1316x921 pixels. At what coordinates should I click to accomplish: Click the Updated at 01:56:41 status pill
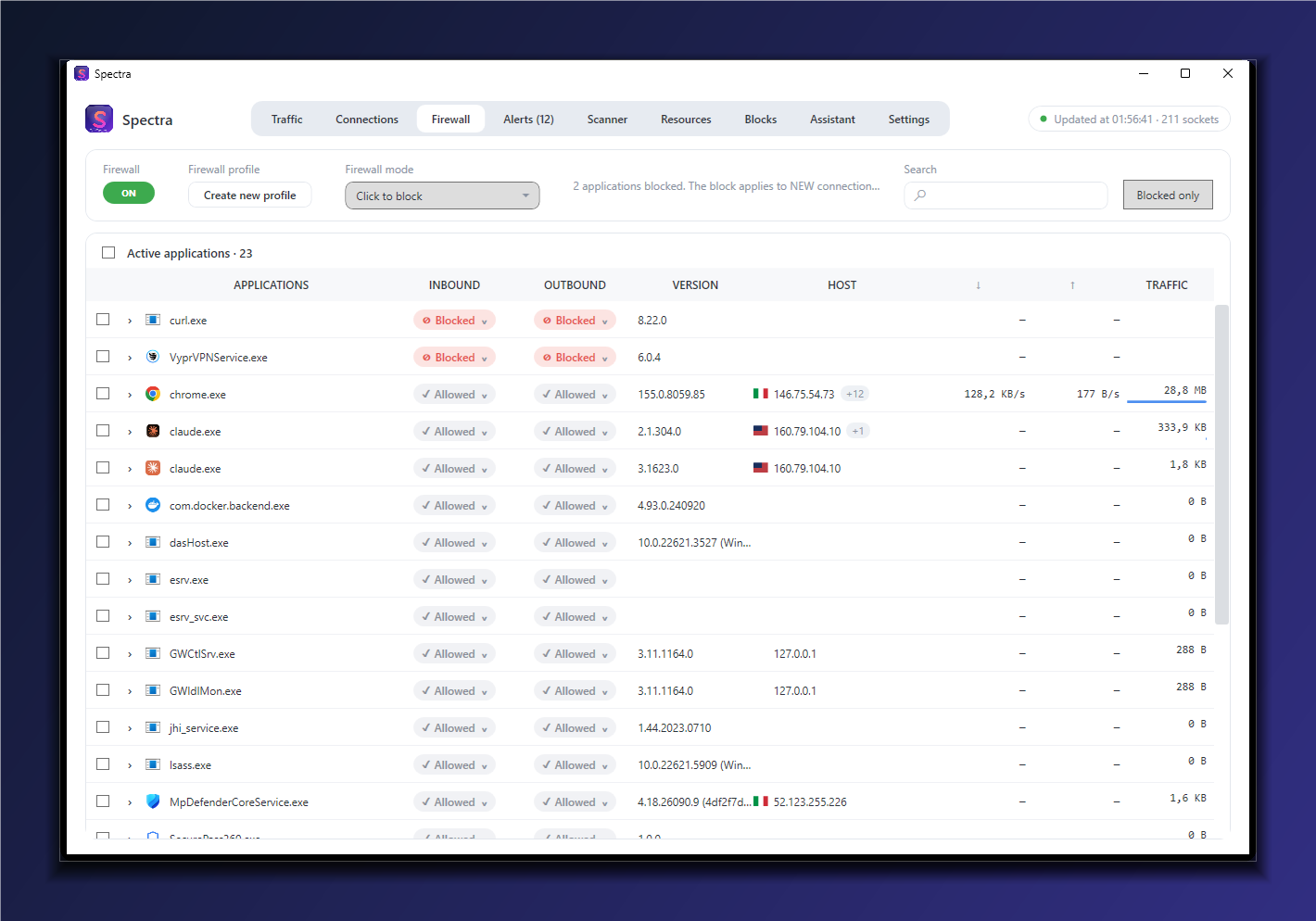(x=1129, y=120)
